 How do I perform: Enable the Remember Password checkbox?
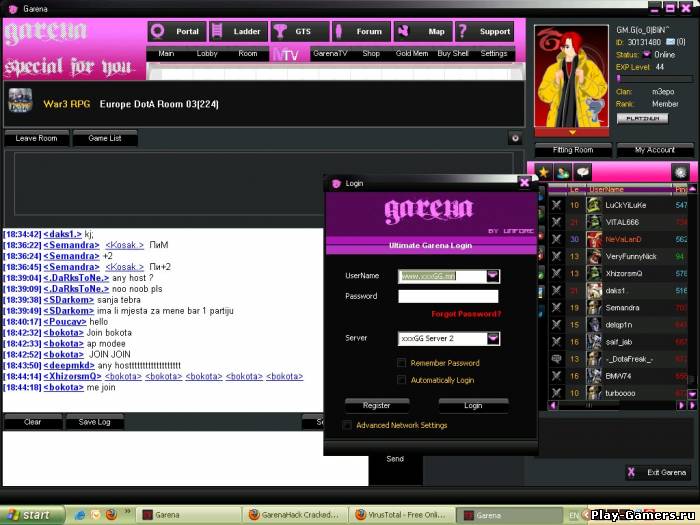click(401, 362)
